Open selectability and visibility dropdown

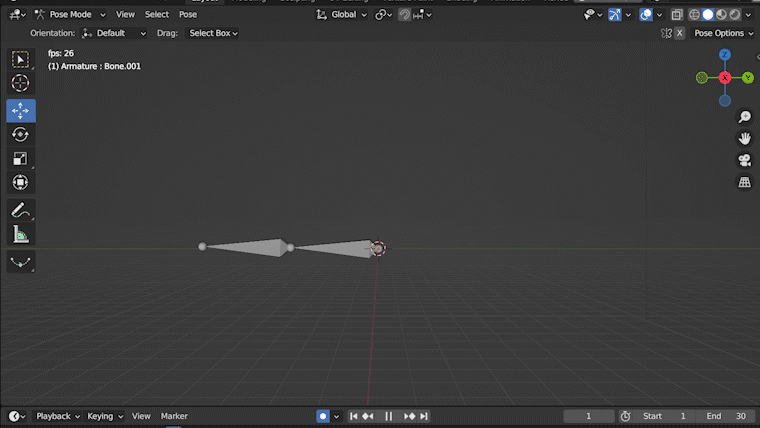tap(593, 15)
